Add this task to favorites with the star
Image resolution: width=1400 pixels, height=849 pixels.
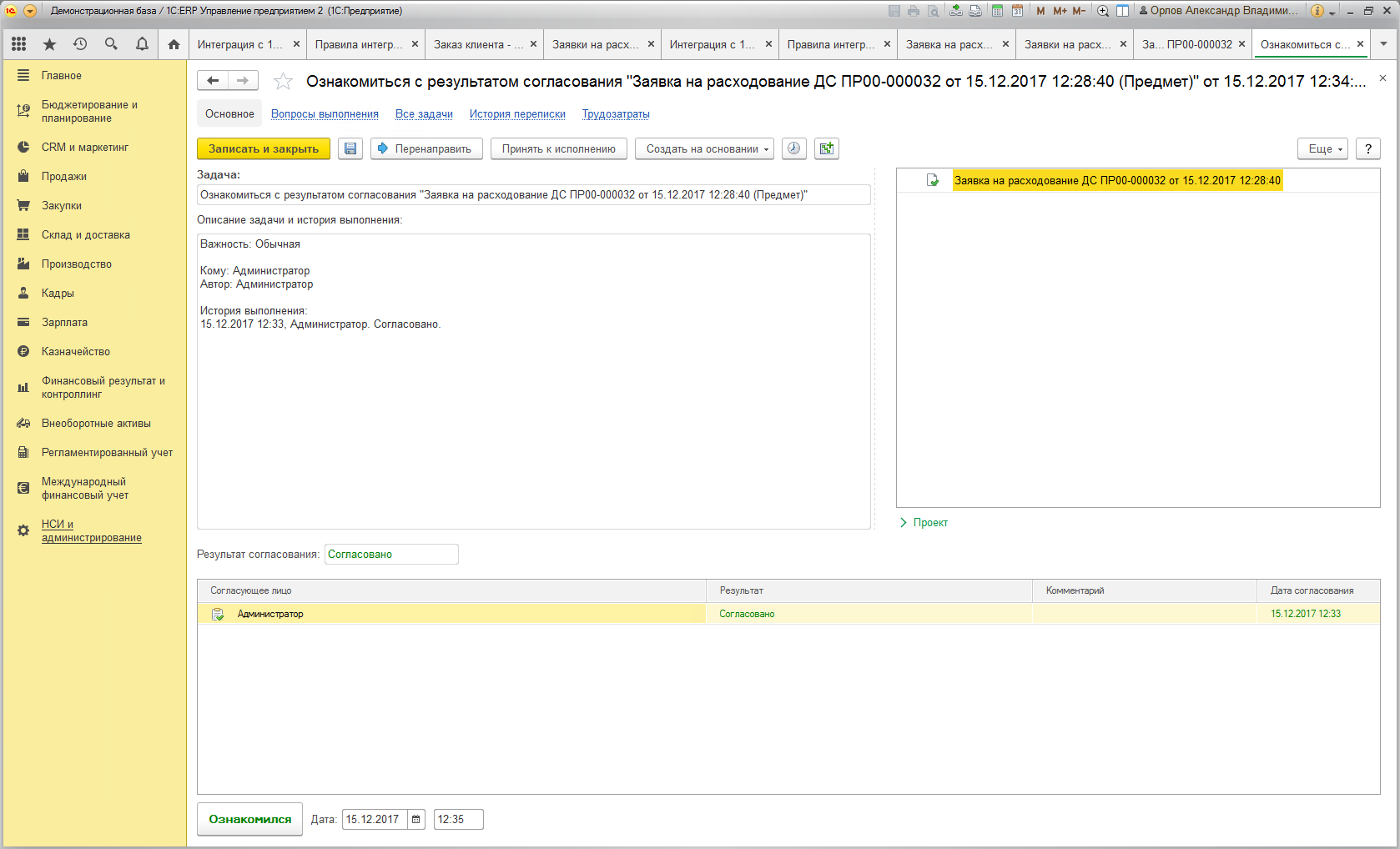tap(283, 81)
